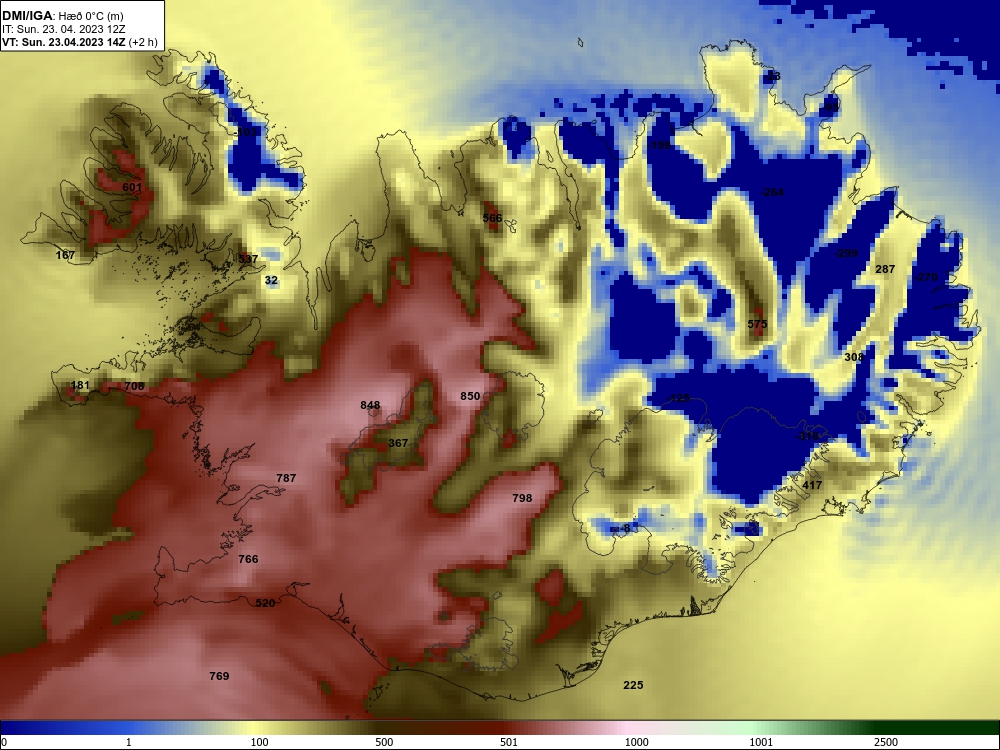Click the legend label 1001
Screen dimensions: 1000x750
761,742
